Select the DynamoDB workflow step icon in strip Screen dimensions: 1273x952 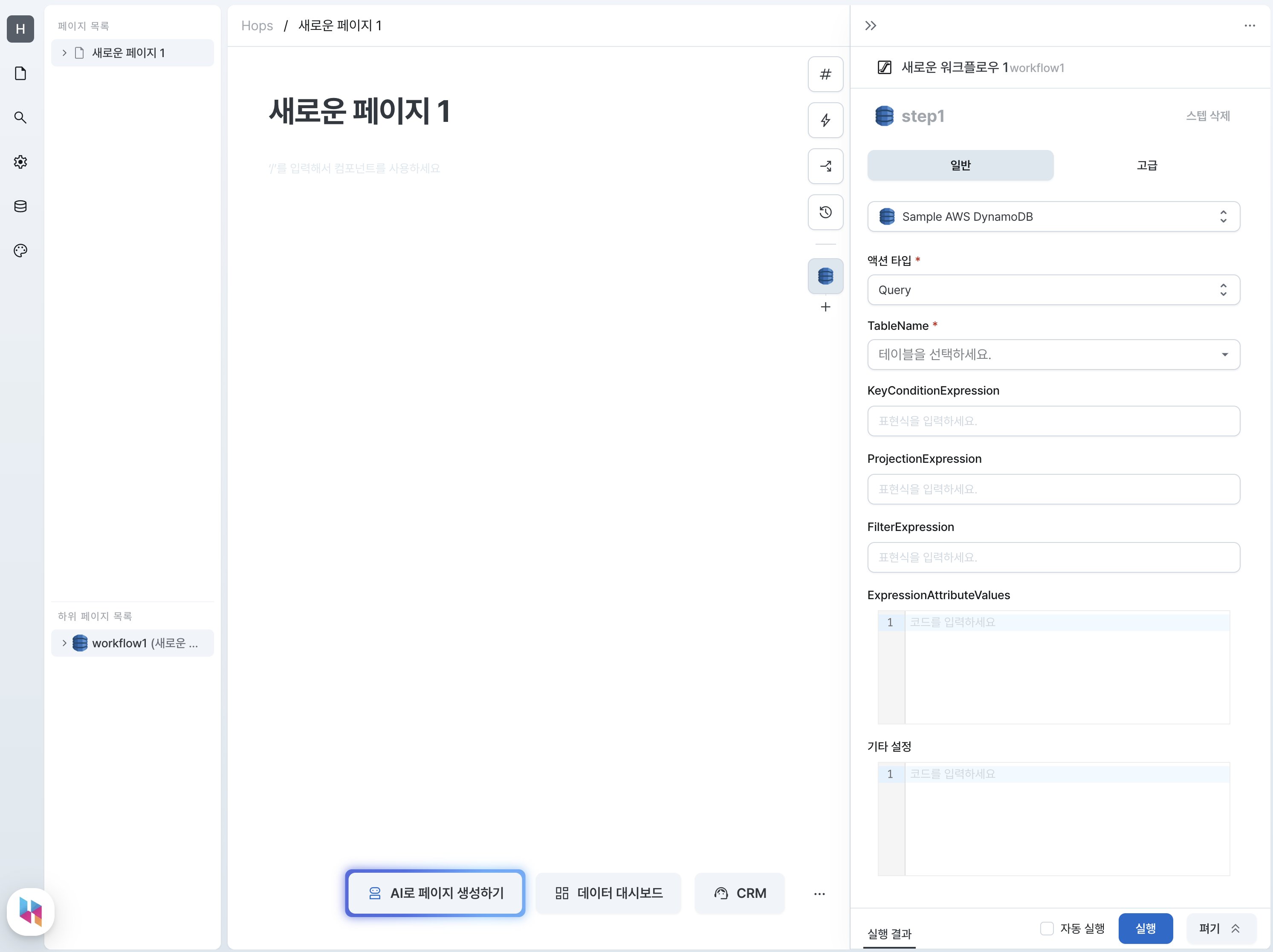click(825, 276)
